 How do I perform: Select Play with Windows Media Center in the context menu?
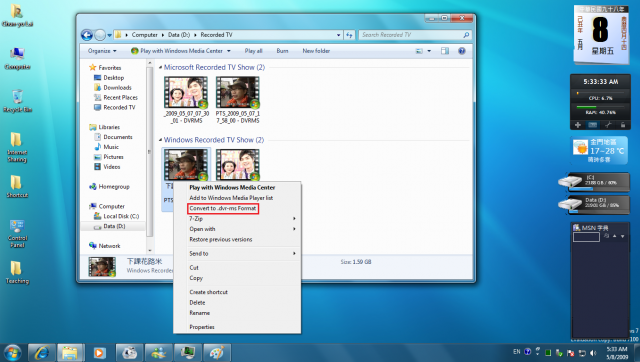tap(232, 187)
